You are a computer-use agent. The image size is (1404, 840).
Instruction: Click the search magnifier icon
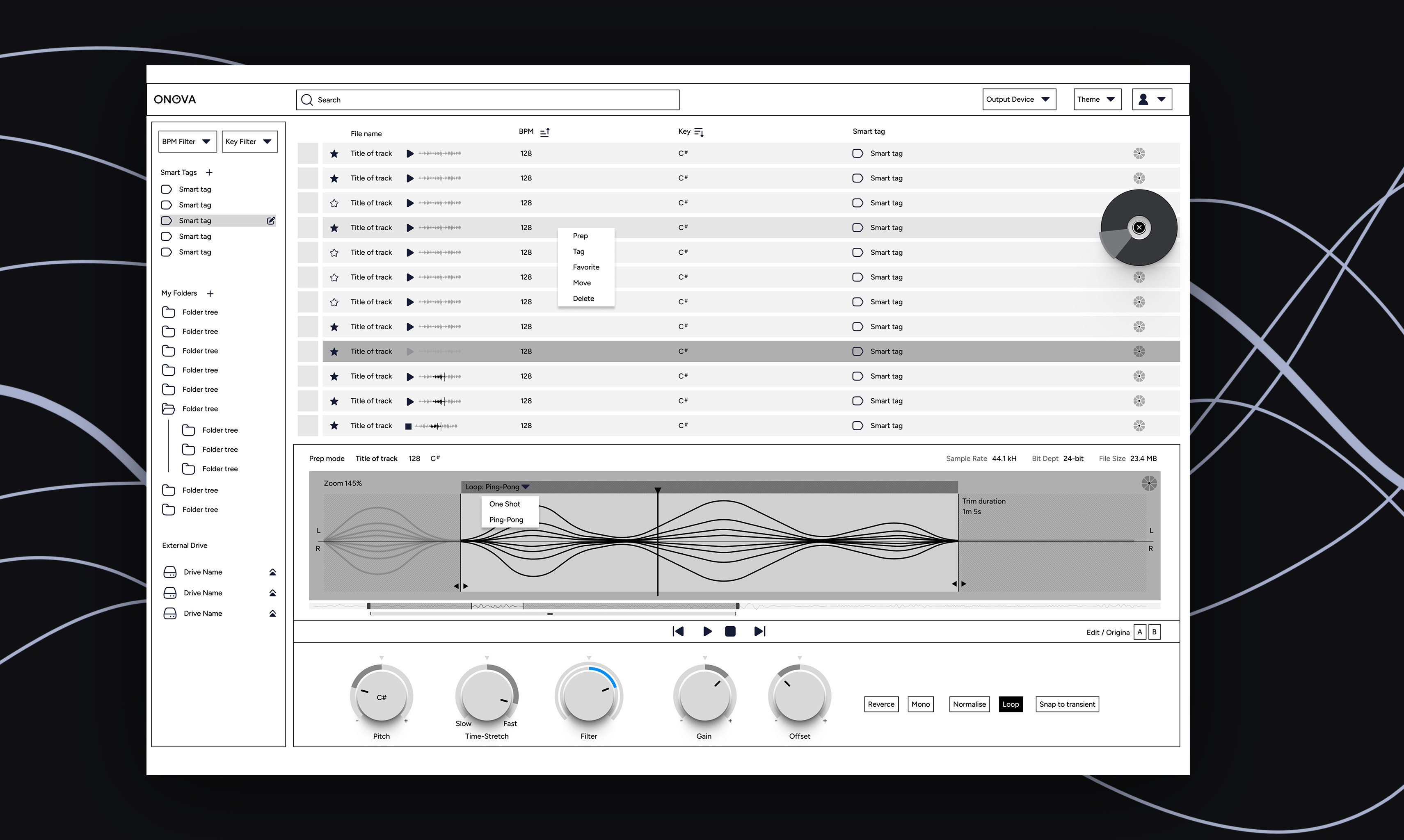[x=307, y=100]
